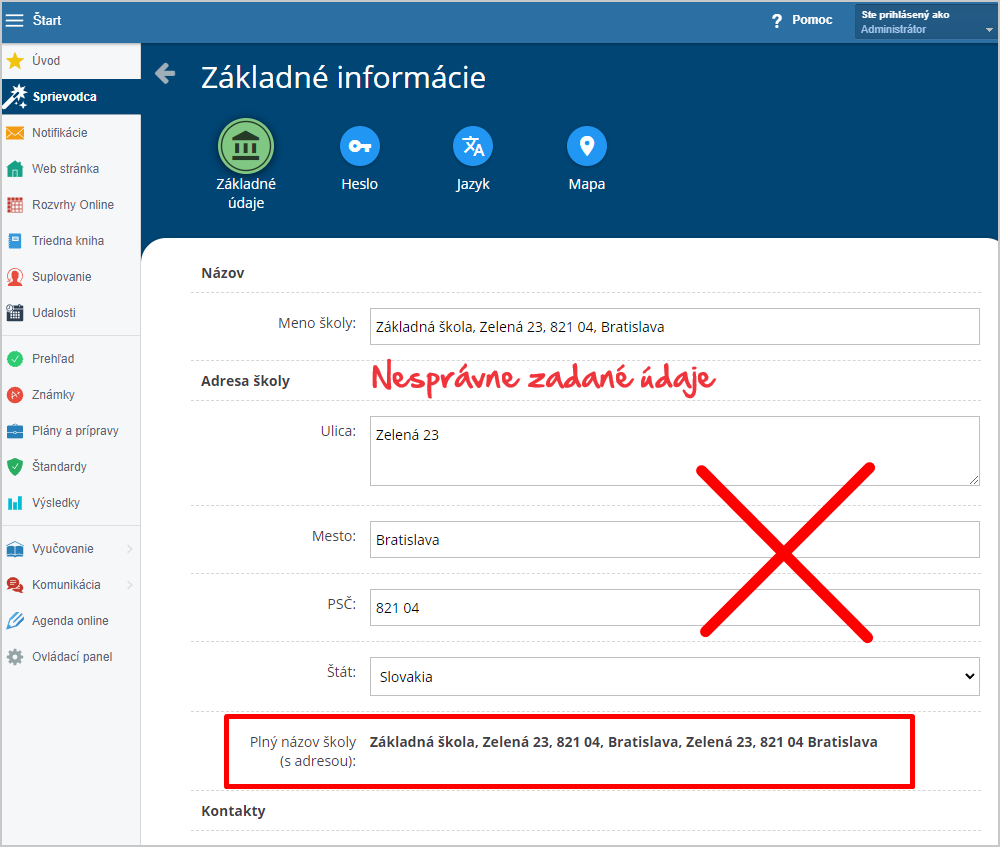Open the Heslo tab label

[x=360, y=184]
